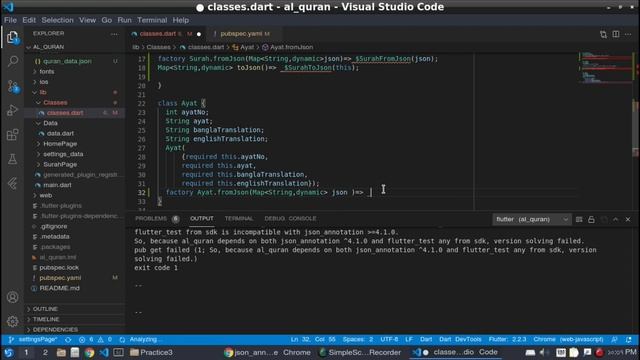Switch to workspace 2 in taskbar
Image resolution: width=640 pixels, height=360 pixels.
coord(45,352)
